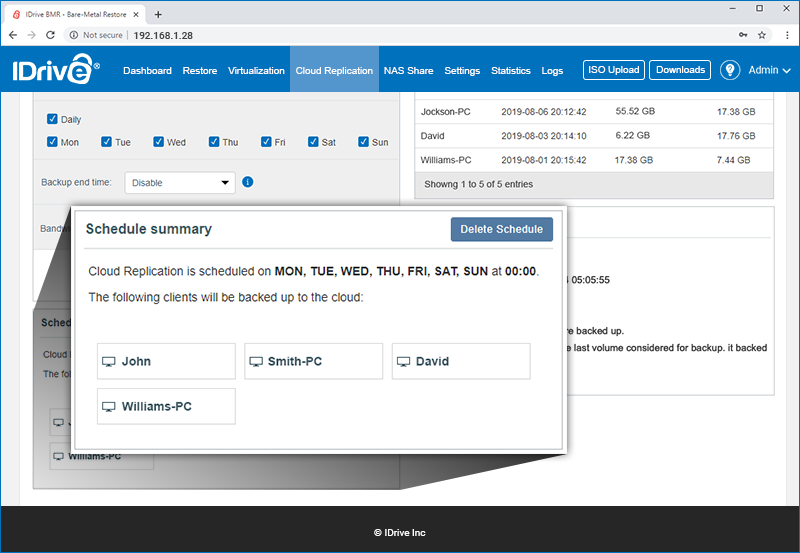Click the 2019-08-06 20:12:42 timestamp
The width and height of the screenshot is (800, 553).
(x=543, y=111)
